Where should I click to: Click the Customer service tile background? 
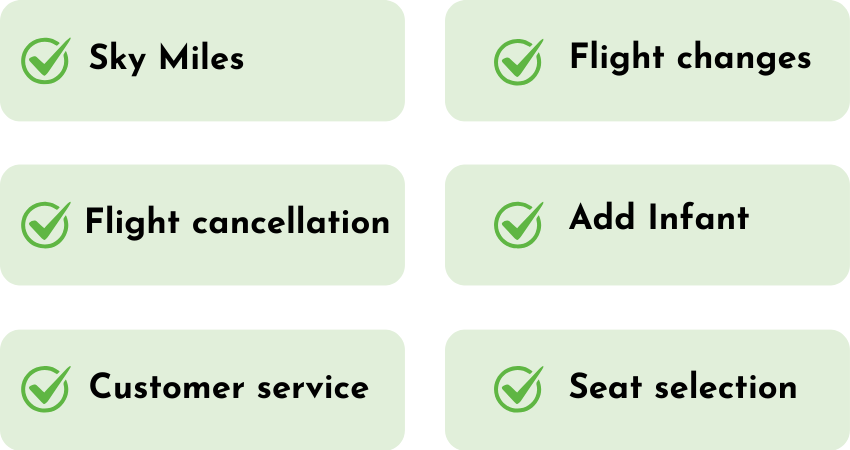(217, 428)
